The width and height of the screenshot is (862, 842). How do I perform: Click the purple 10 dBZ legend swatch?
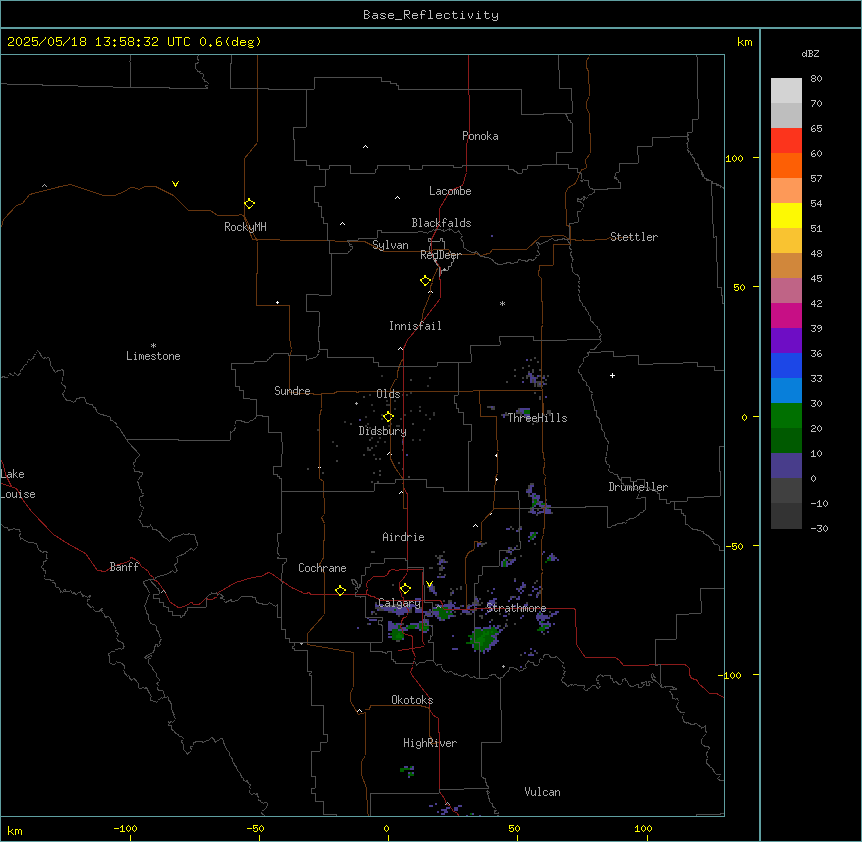click(786, 466)
